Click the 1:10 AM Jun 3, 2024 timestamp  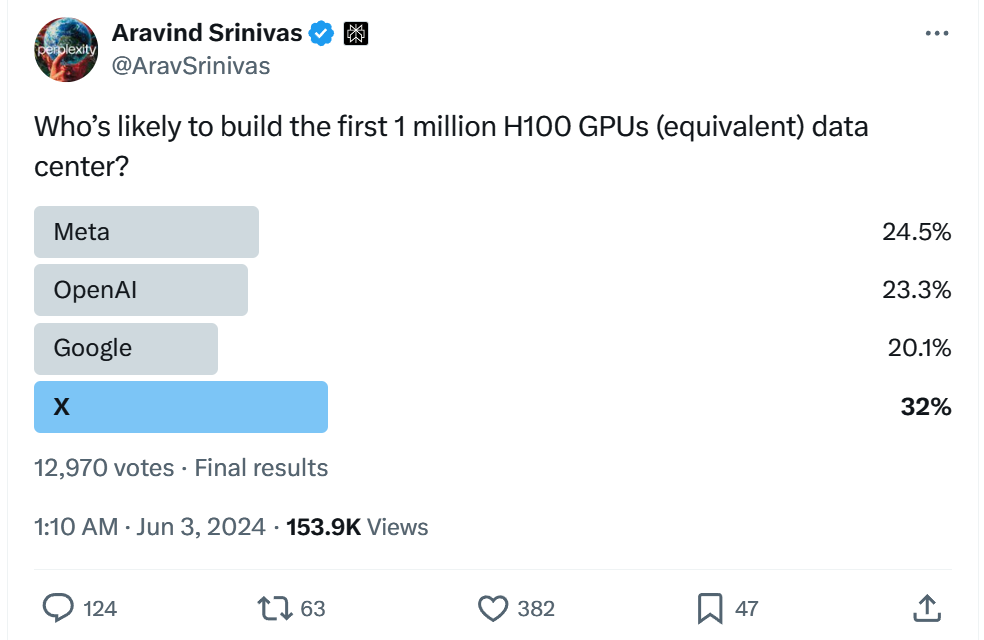(x=150, y=527)
